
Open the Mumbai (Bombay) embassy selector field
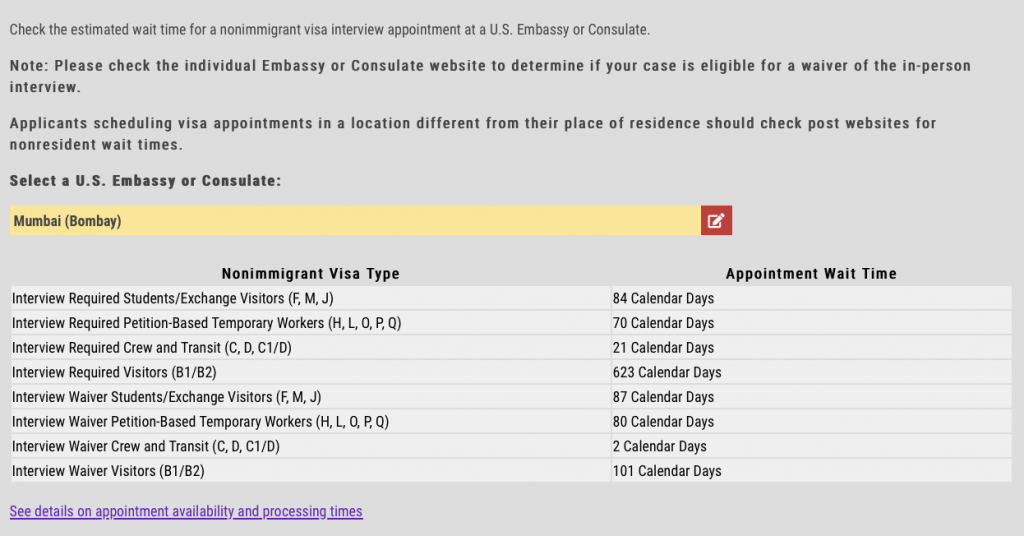pos(355,221)
